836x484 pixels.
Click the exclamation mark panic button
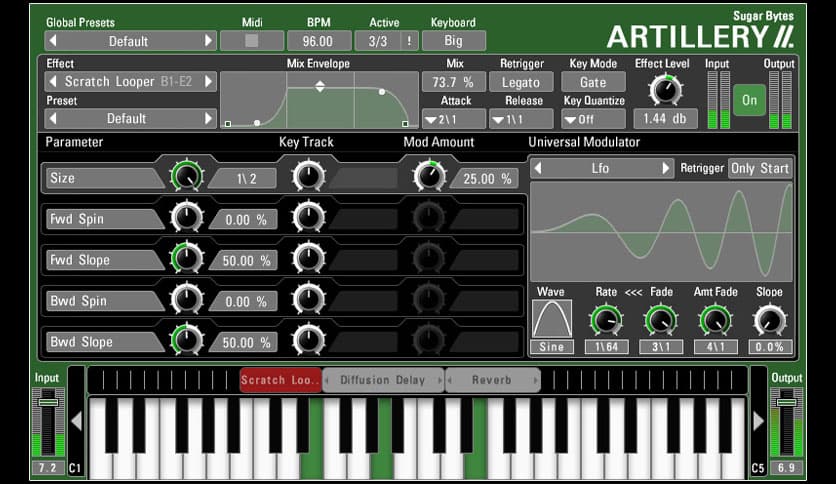point(409,41)
